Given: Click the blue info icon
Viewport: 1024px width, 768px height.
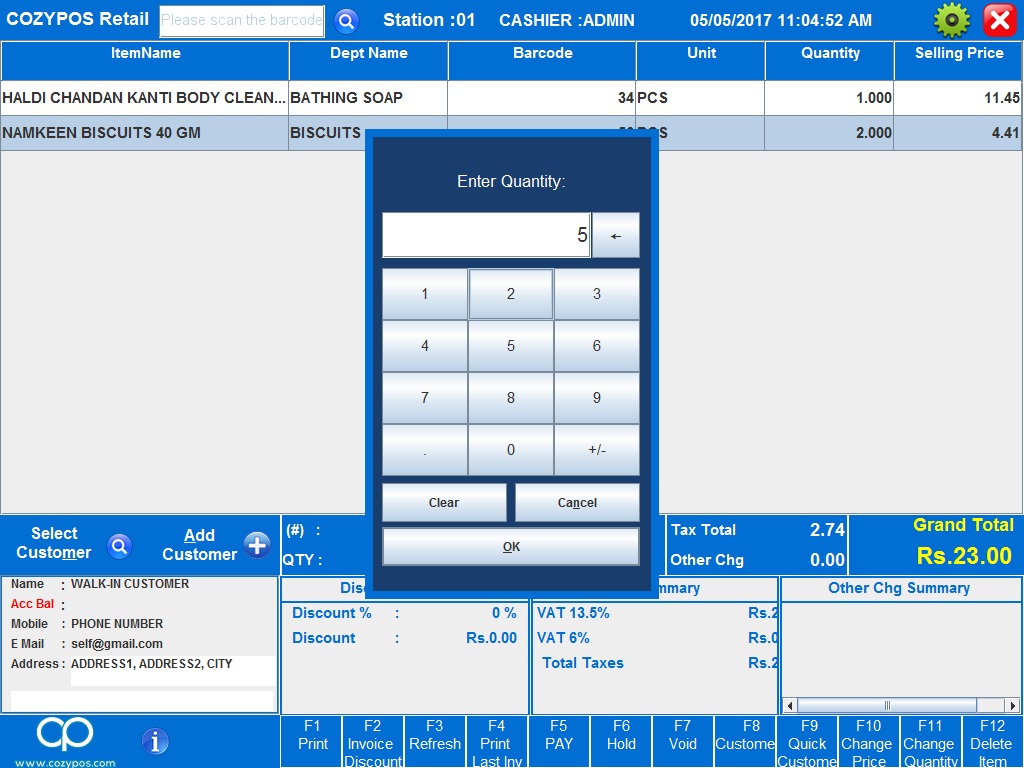Looking at the screenshot, I should [155, 741].
